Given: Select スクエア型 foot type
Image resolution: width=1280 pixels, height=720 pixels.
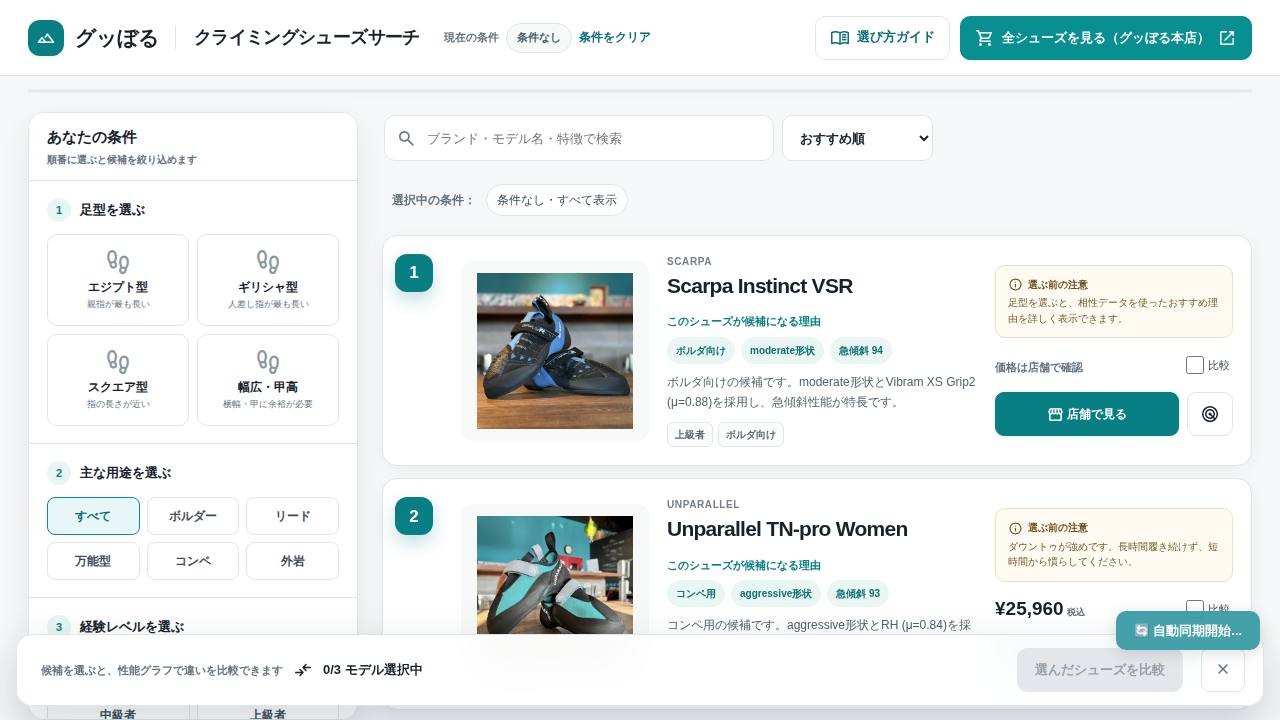Looking at the screenshot, I should click(x=118, y=380).
